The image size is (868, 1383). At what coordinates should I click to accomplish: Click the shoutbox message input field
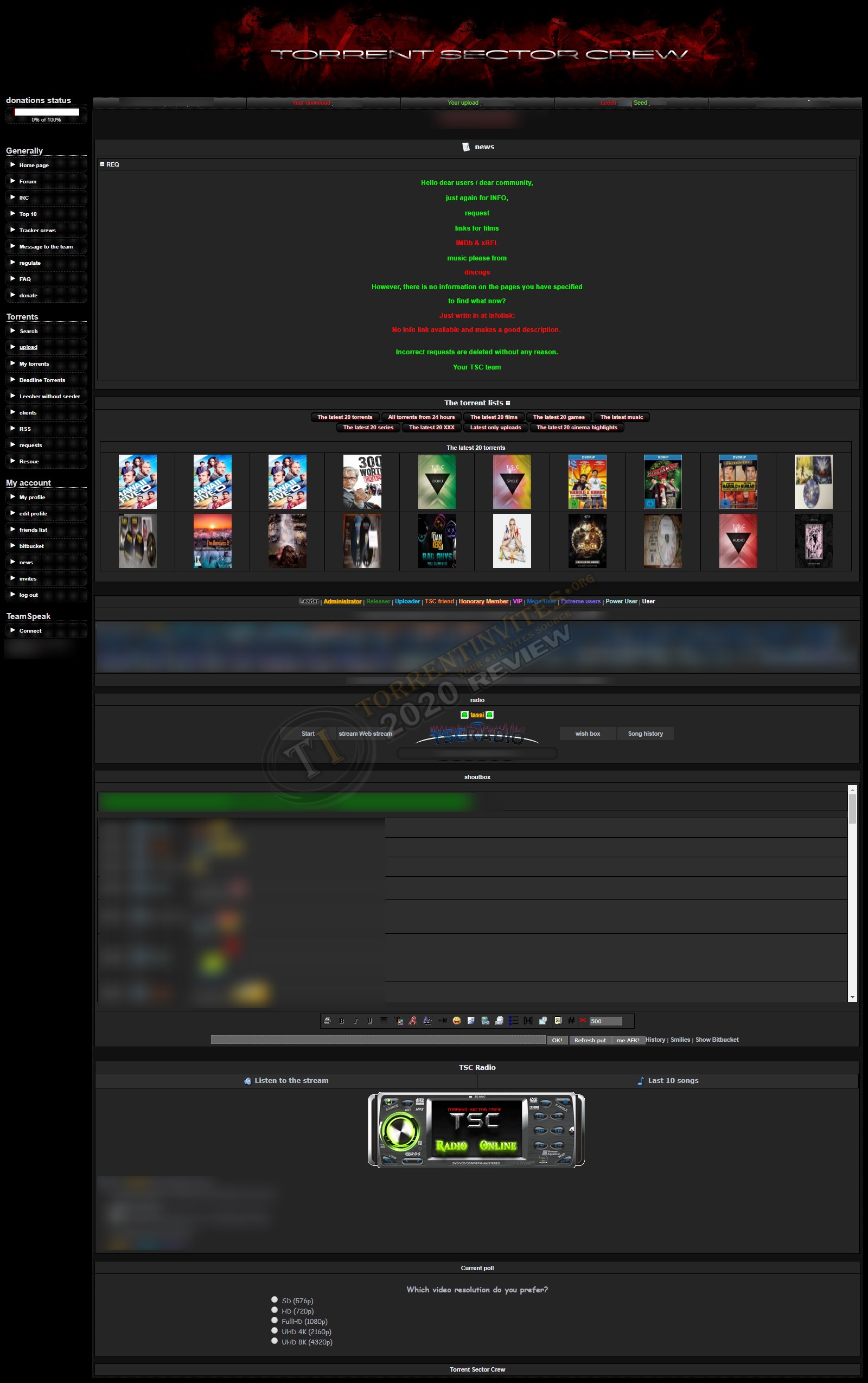[378, 1040]
